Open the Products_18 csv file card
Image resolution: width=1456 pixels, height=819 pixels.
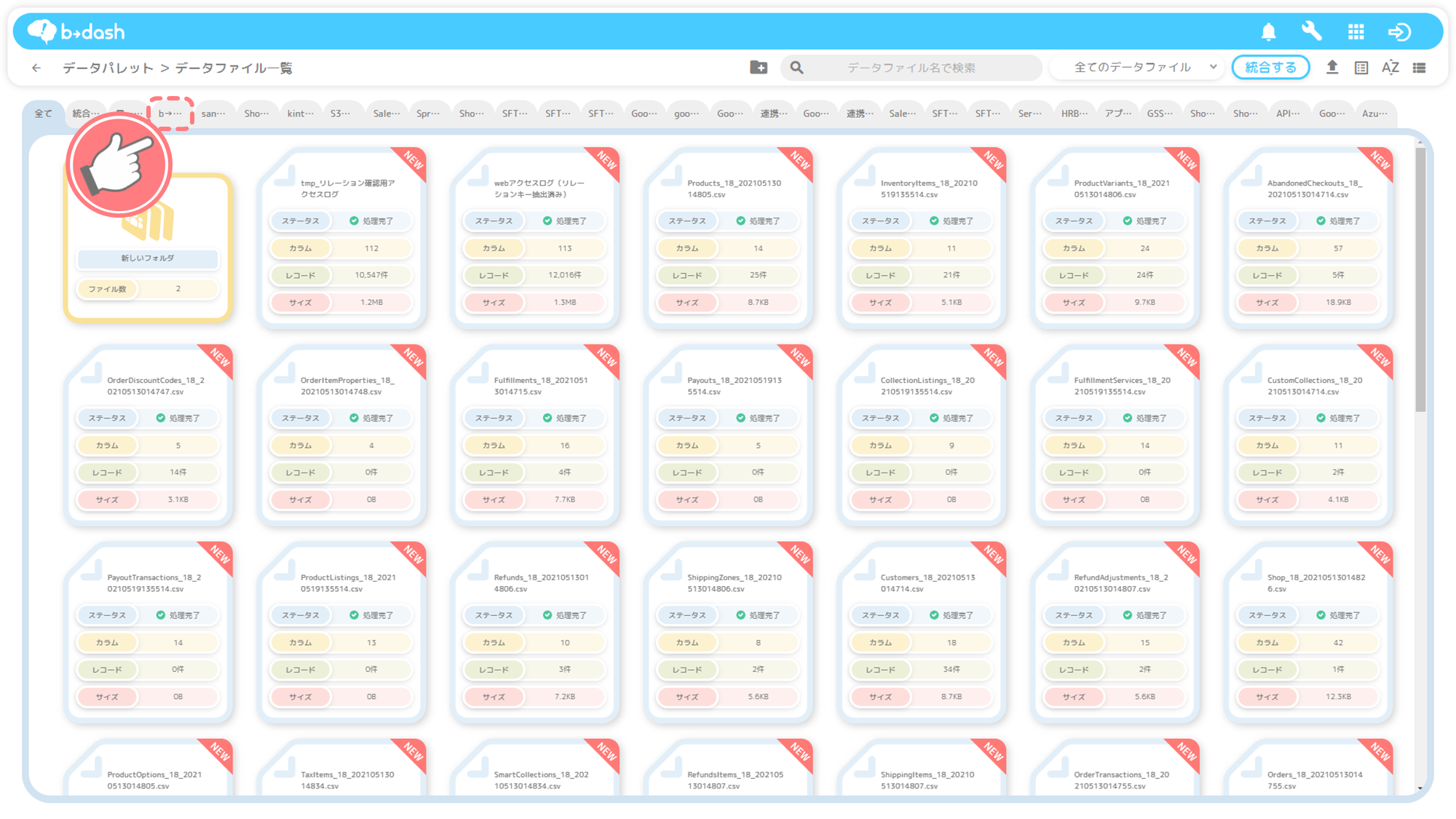(x=728, y=239)
